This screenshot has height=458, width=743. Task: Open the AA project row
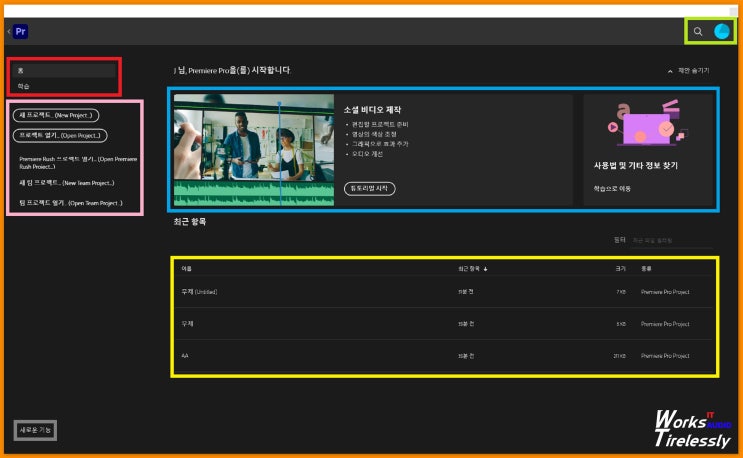click(x=444, y=356)
